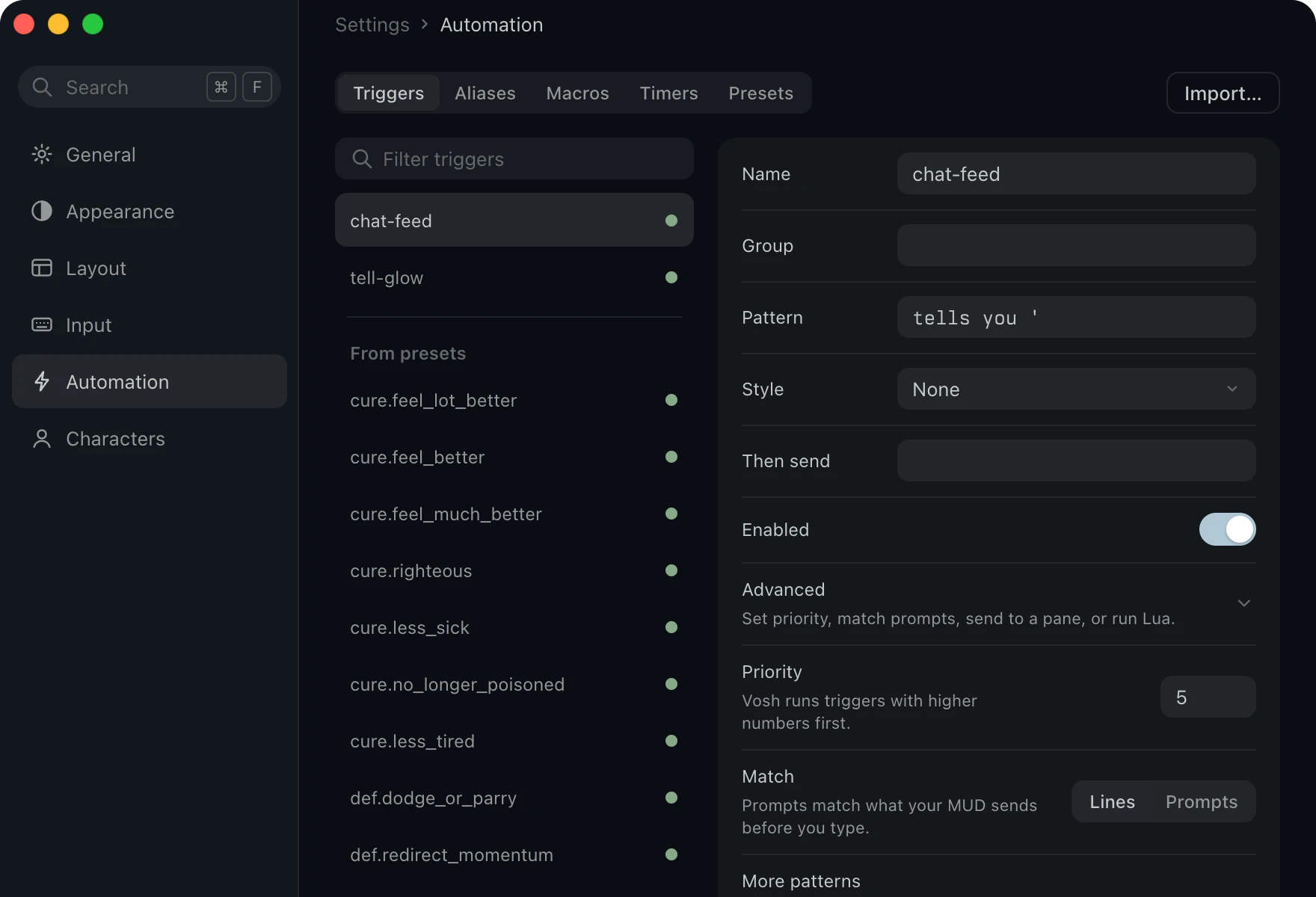Toggle the def.redirect_momentum status dot

671,854
